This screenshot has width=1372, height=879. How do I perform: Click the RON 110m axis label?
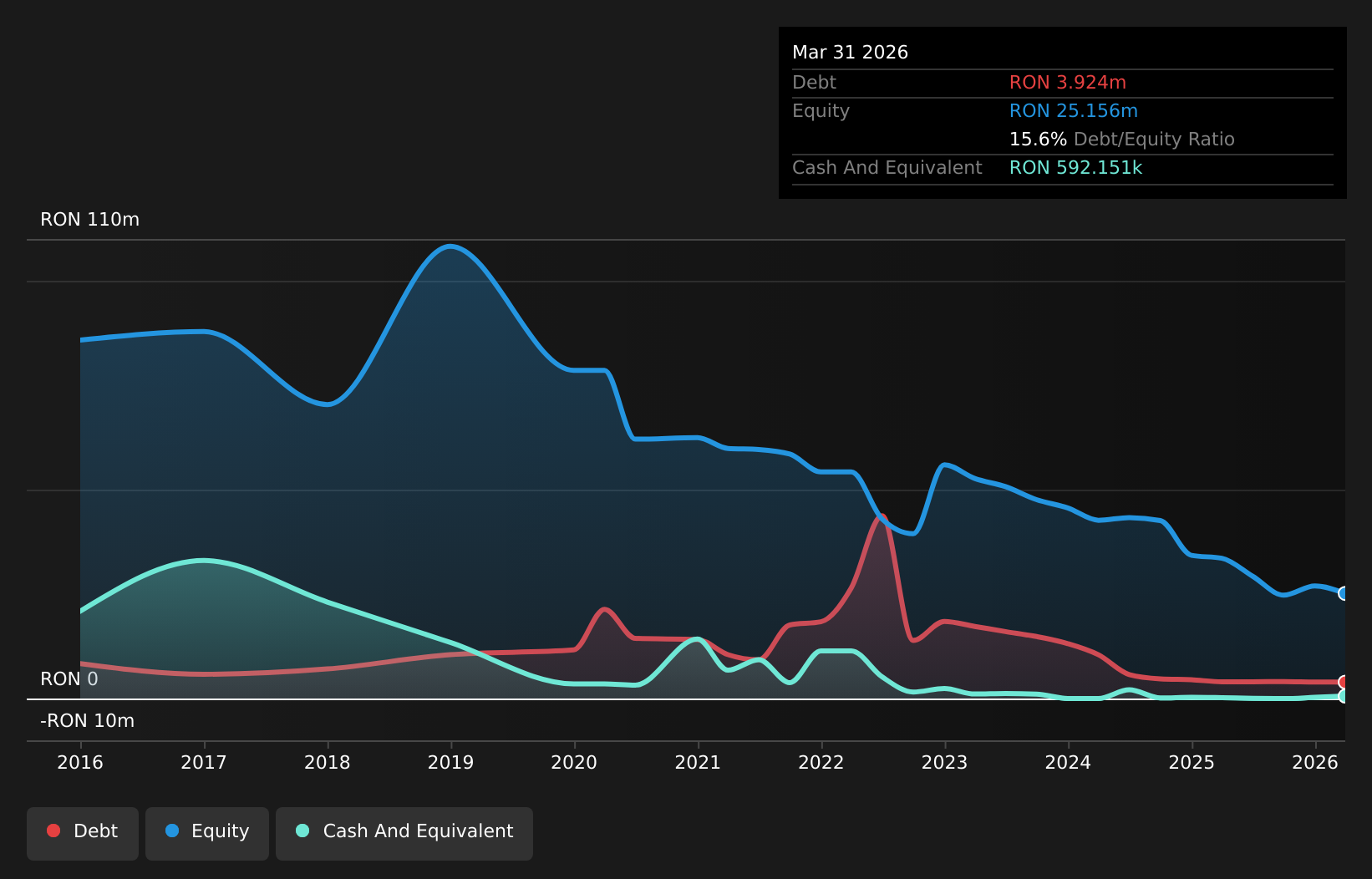(90, 220)
